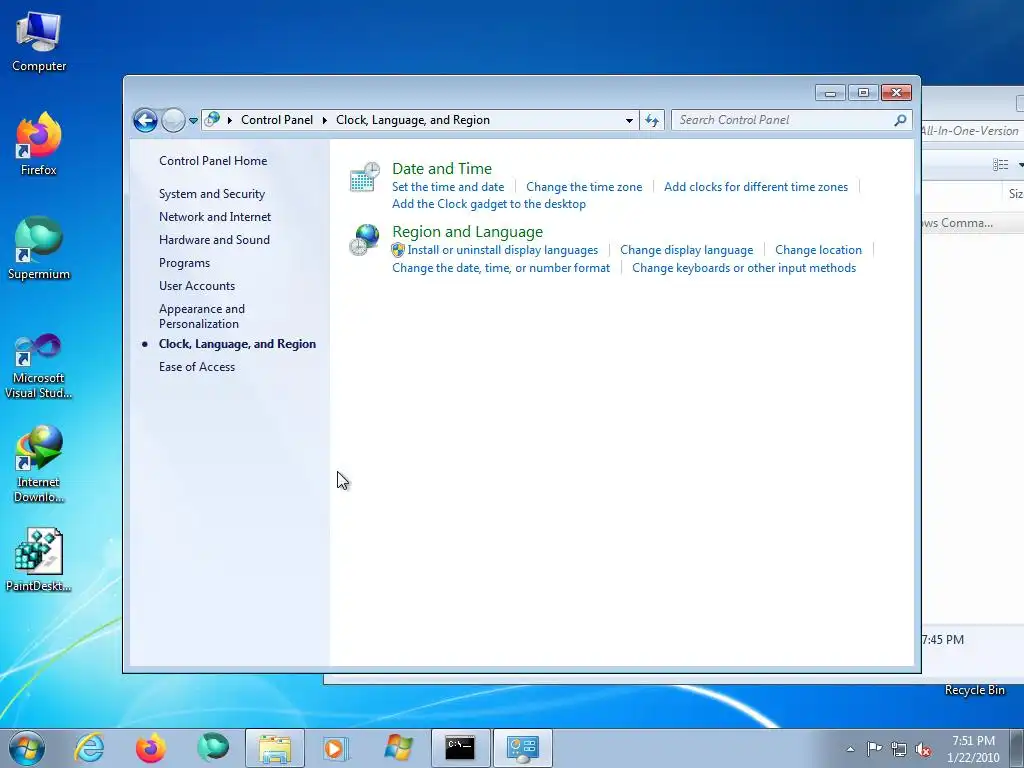Maximize the Control Panel window
This screenshot has width=1024, height=768.
pyautogui.click(x=863, y=93)
